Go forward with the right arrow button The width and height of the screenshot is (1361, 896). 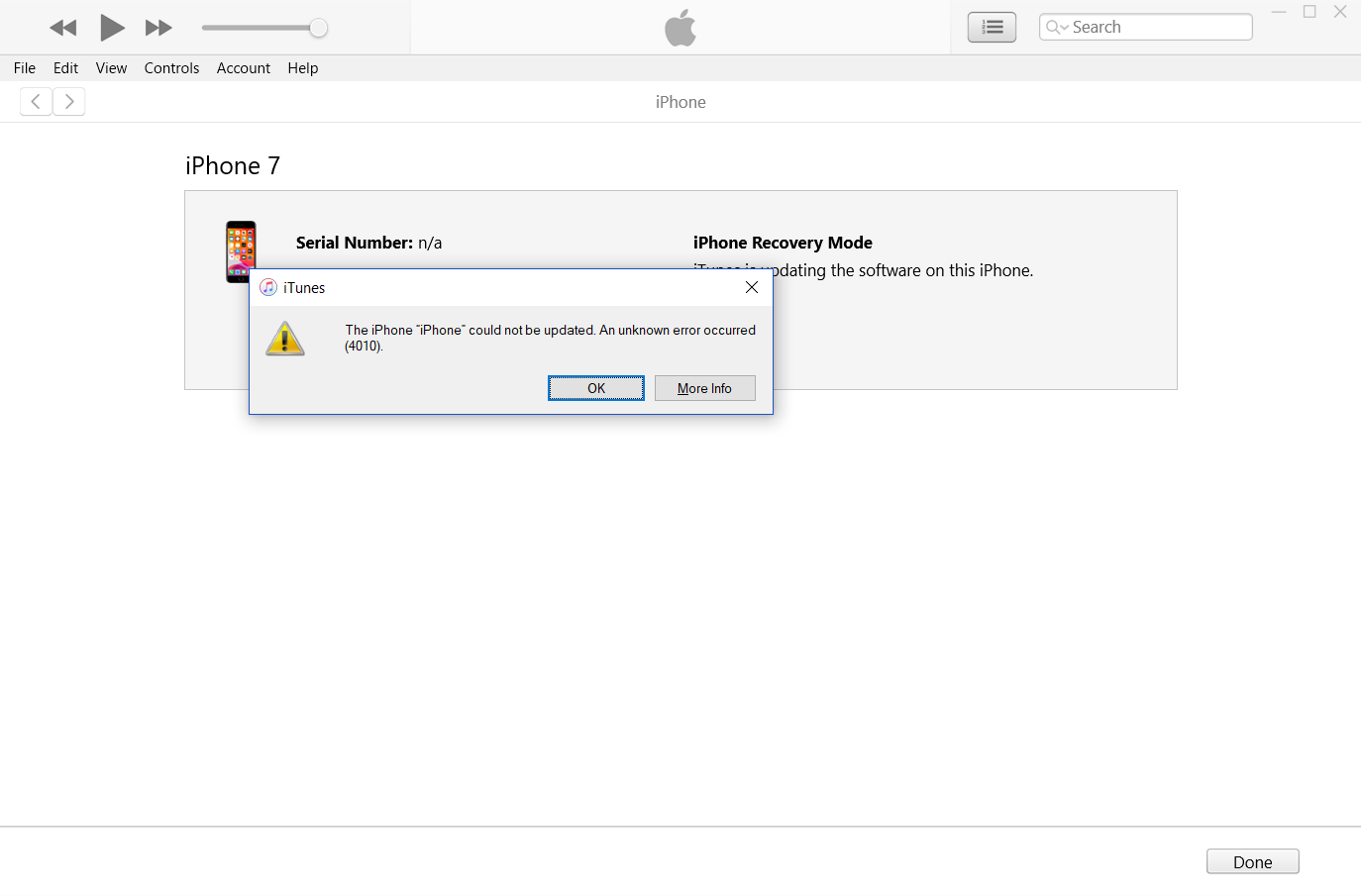69,101
